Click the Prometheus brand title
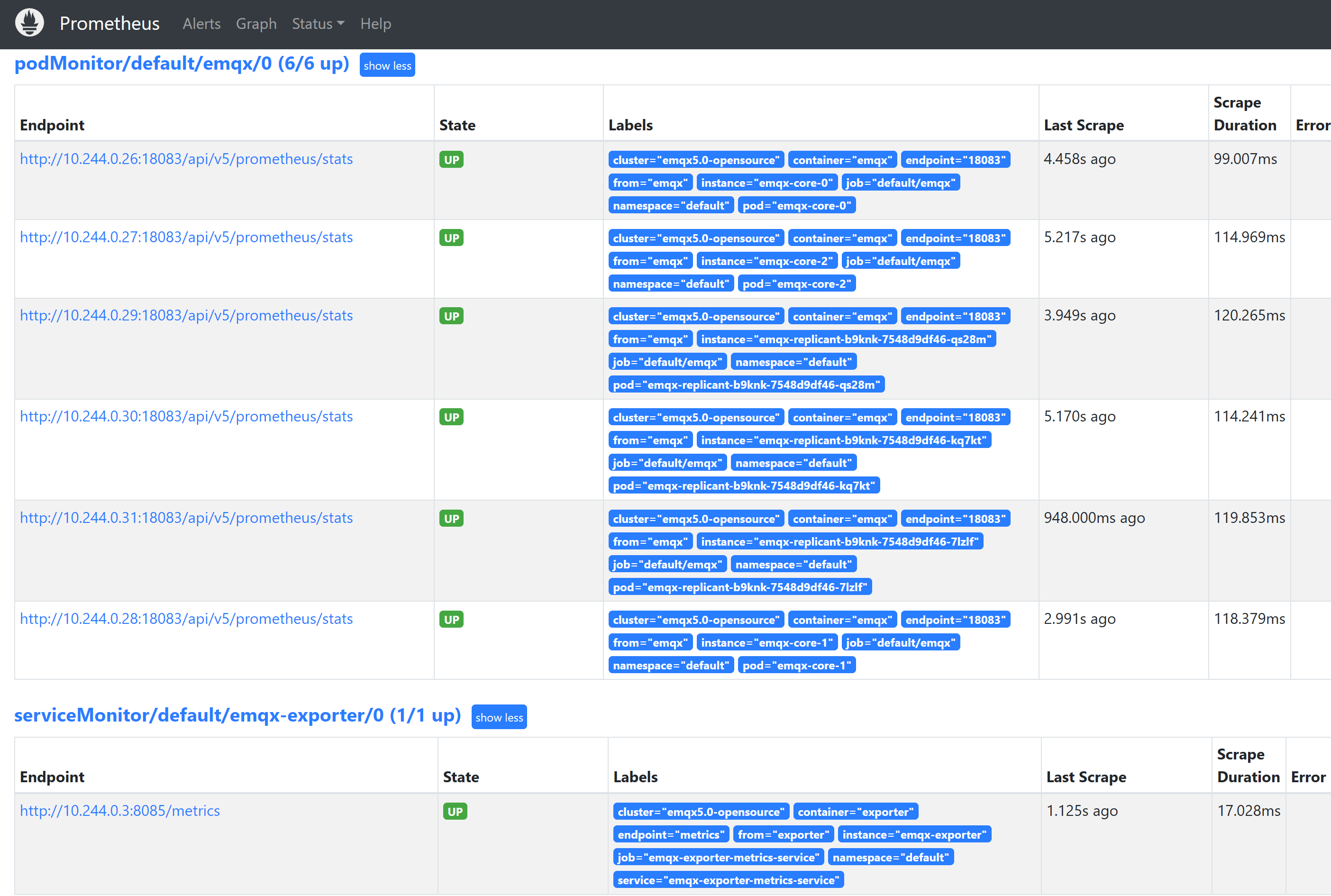1331x896 pixels. click(109, 23)
